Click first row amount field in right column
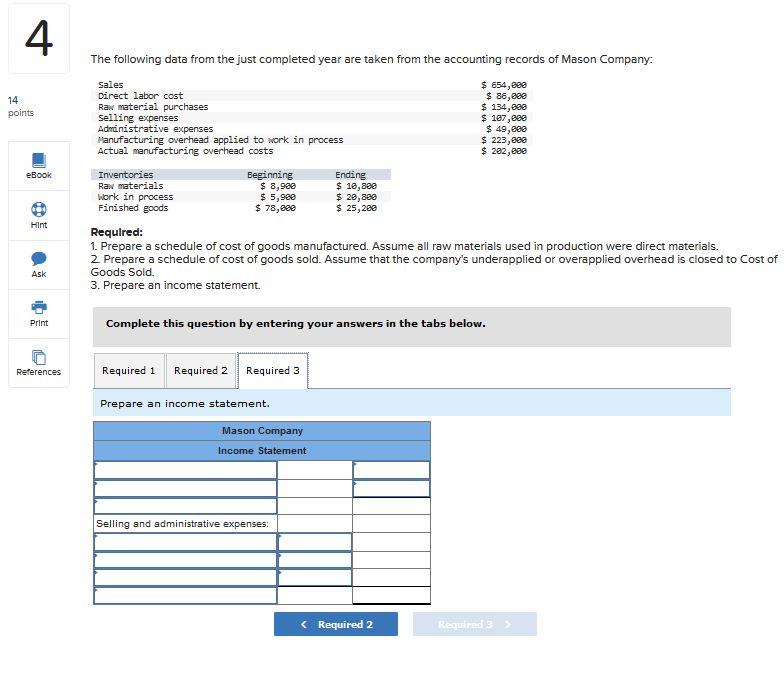 tap(391, 470)
